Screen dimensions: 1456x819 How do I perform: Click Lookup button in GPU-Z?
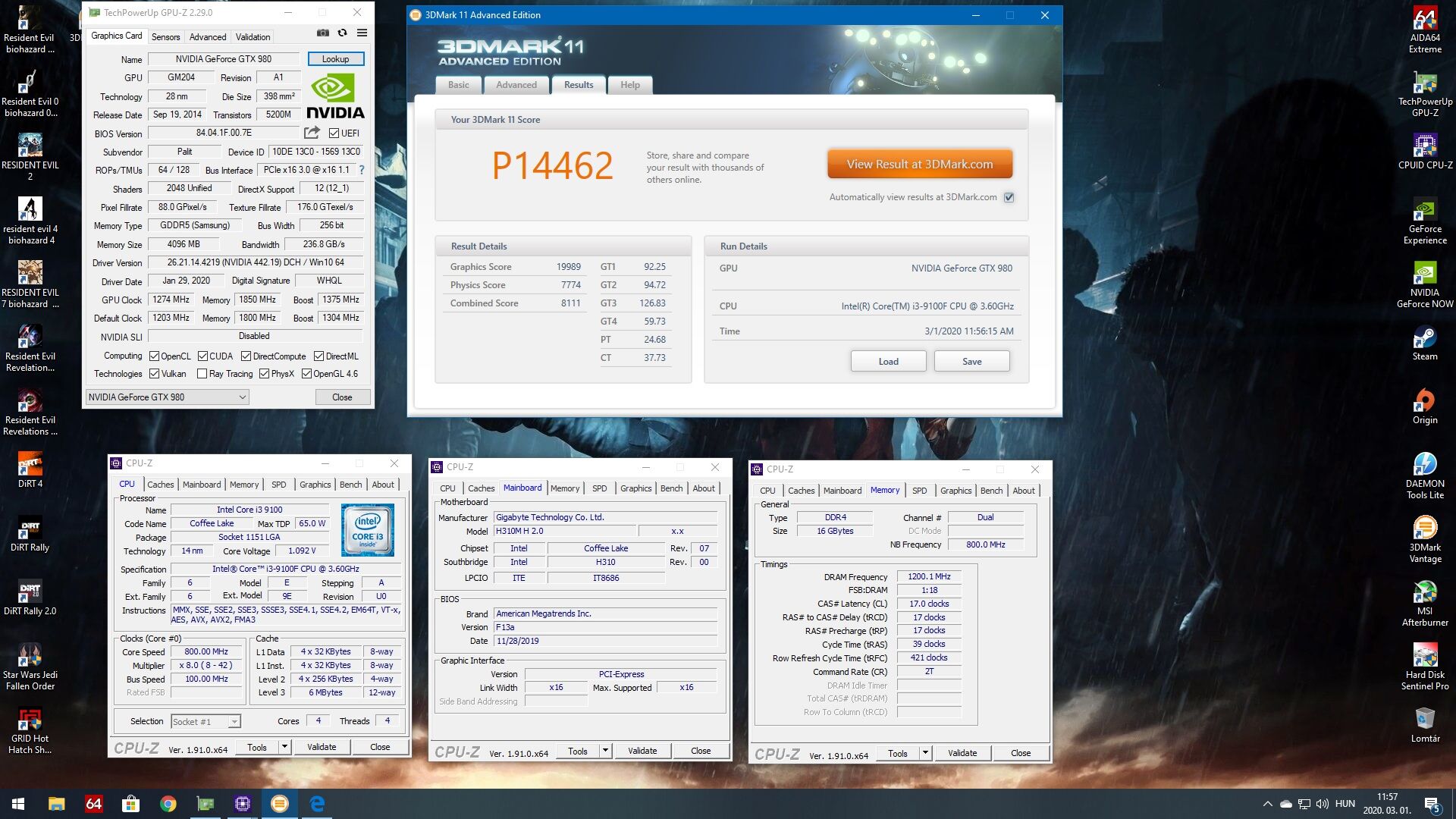tap(335, 59)
